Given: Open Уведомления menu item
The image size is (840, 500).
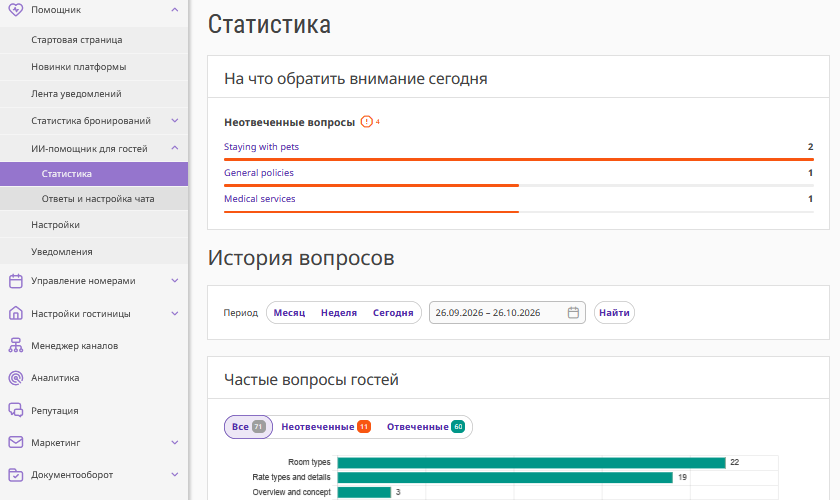Looking at the screenshot, I should pos(94,251).
